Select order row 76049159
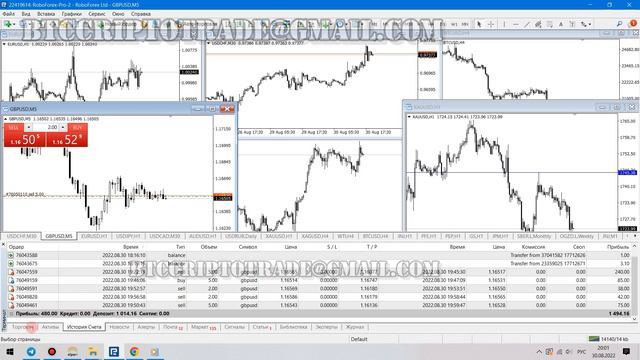 tap(319, 280)
